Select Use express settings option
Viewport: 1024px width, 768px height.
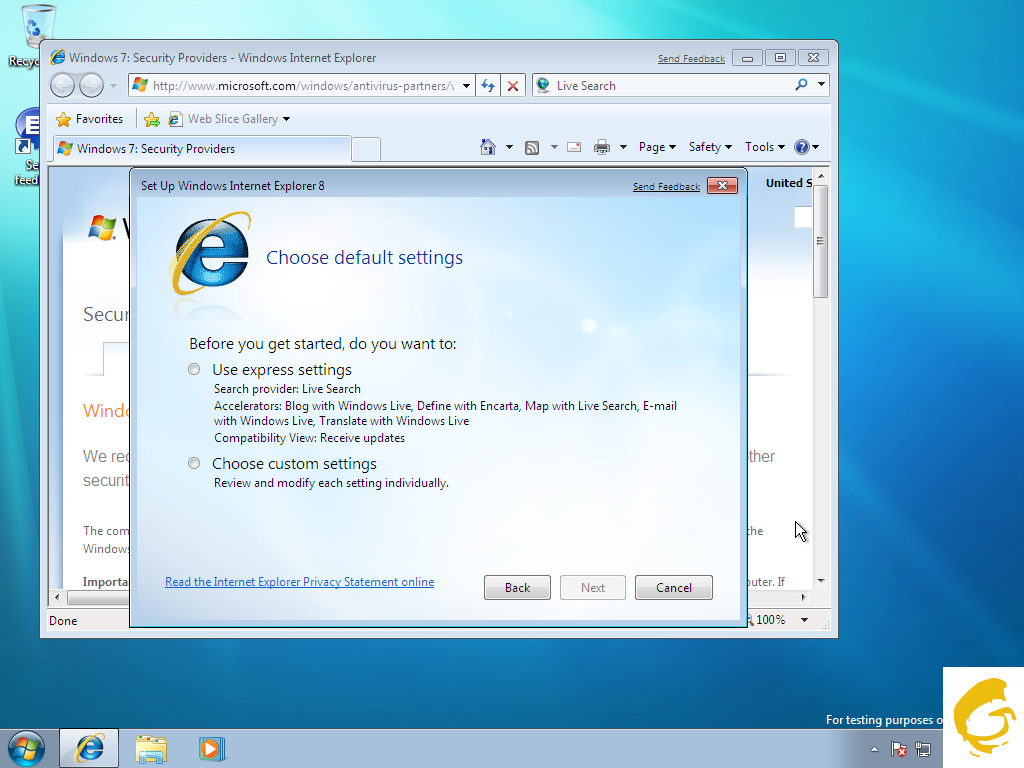coord(194,370)
